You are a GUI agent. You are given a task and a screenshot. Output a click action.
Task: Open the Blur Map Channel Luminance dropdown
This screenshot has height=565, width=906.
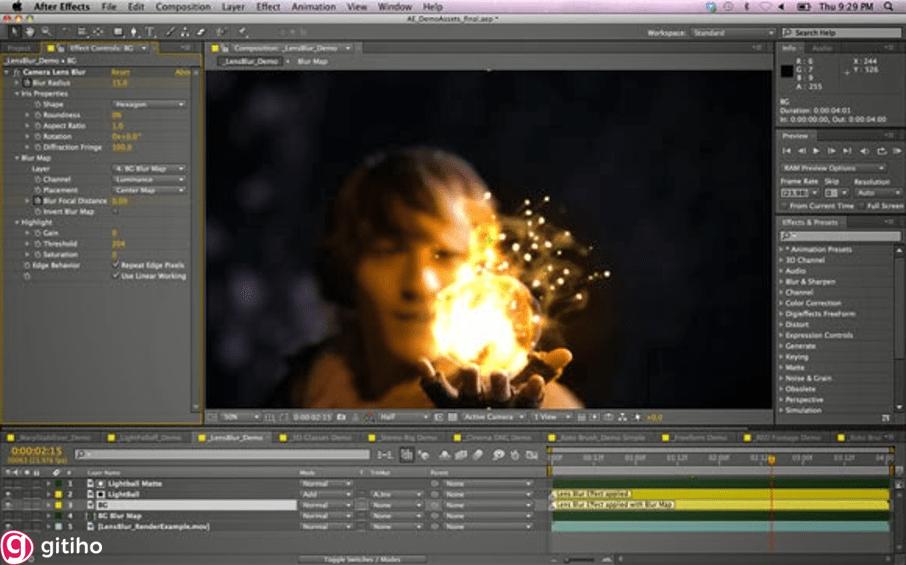(148, 180)
